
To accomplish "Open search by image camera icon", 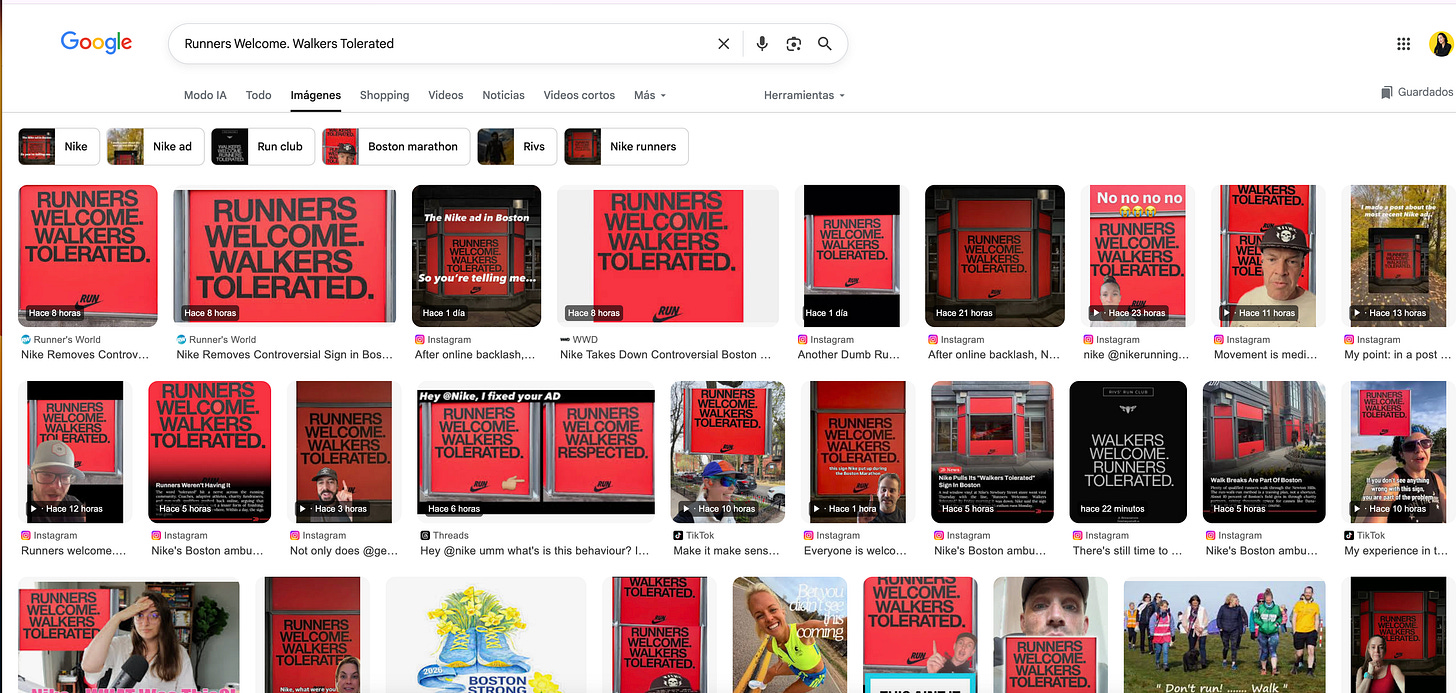I will click(x=793, y=44).
